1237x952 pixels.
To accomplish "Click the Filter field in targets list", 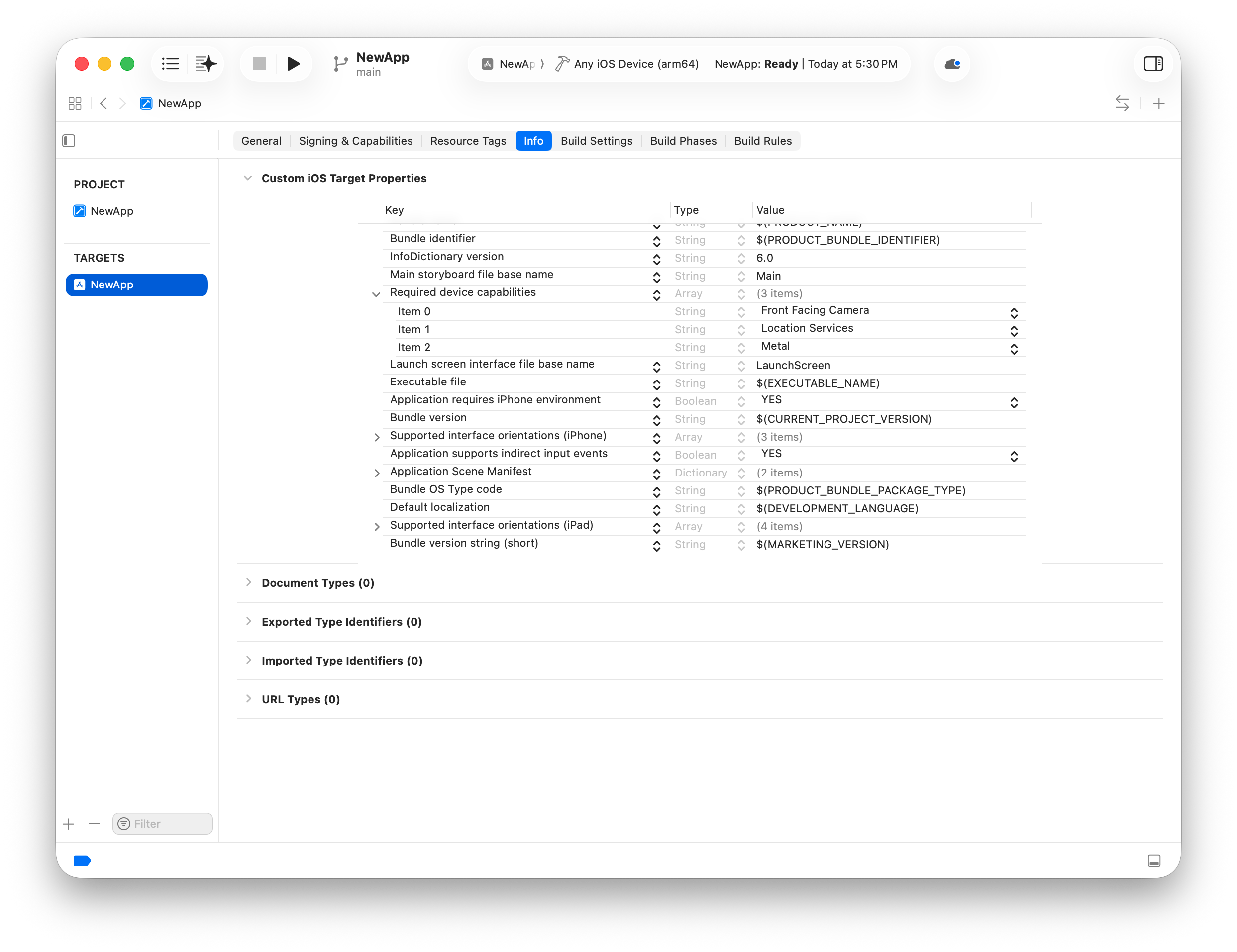I will coord(162,824).
